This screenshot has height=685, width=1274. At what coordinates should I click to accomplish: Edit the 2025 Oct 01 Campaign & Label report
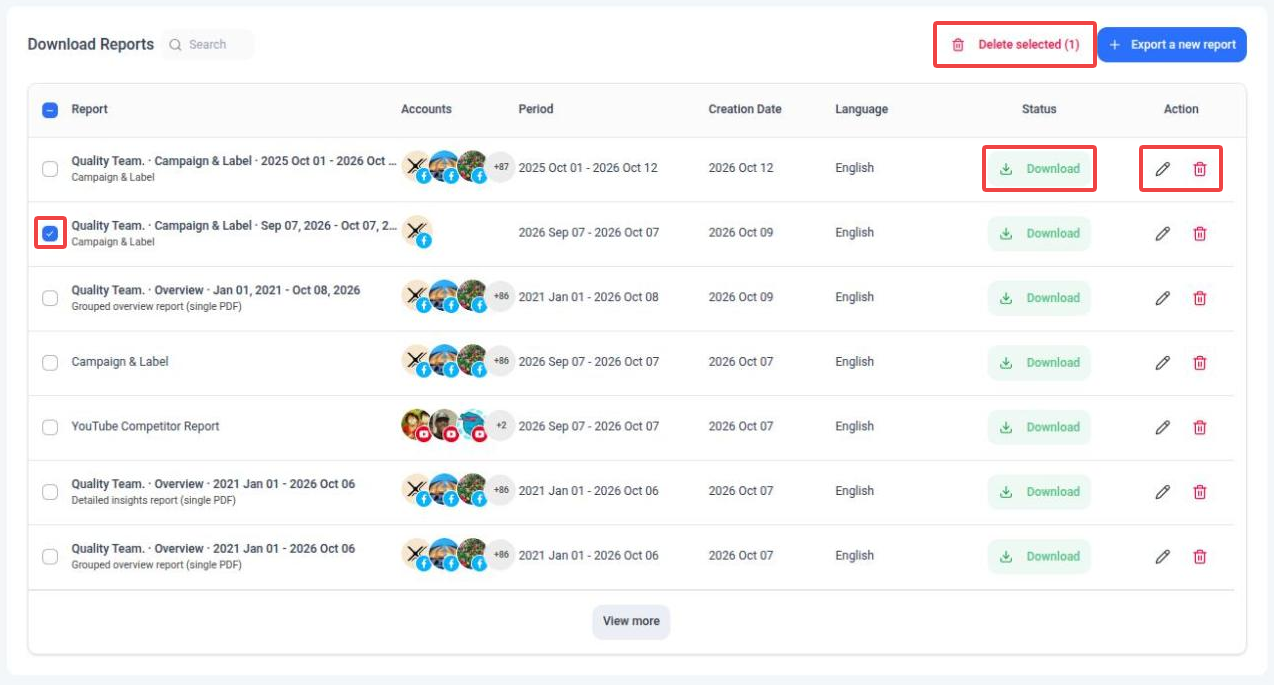click(1162, 169)
